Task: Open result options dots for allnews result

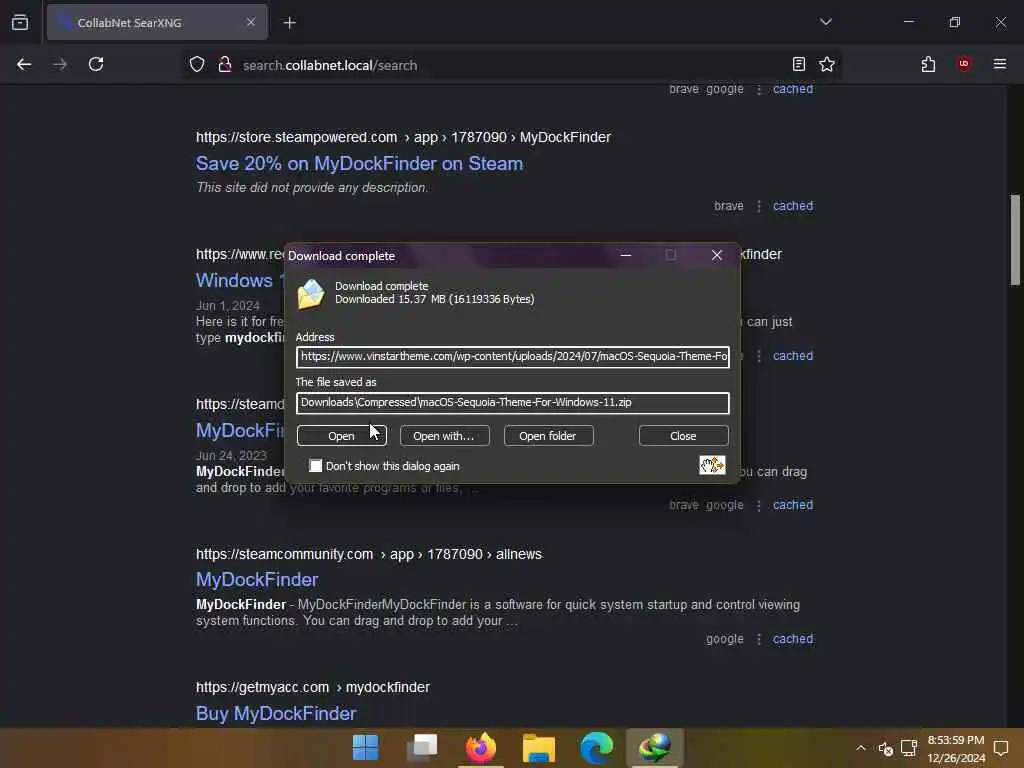Action: [x=758, y=639]
